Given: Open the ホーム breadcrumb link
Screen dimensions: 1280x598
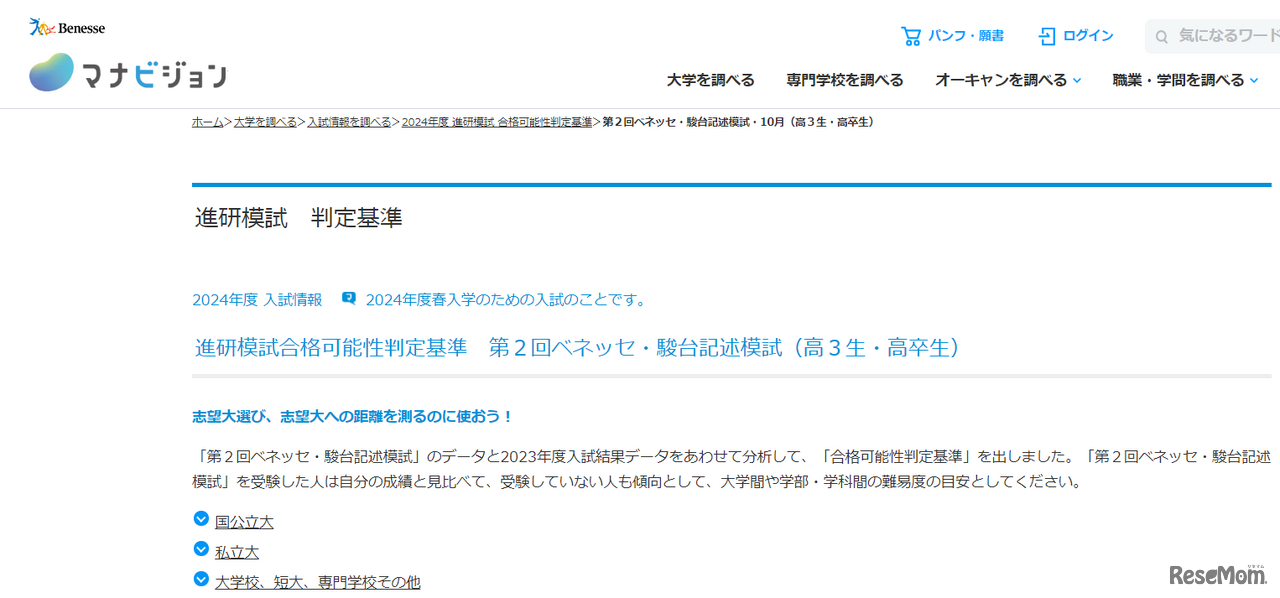Looking at the screenshot, I should [x=205, y=121].
